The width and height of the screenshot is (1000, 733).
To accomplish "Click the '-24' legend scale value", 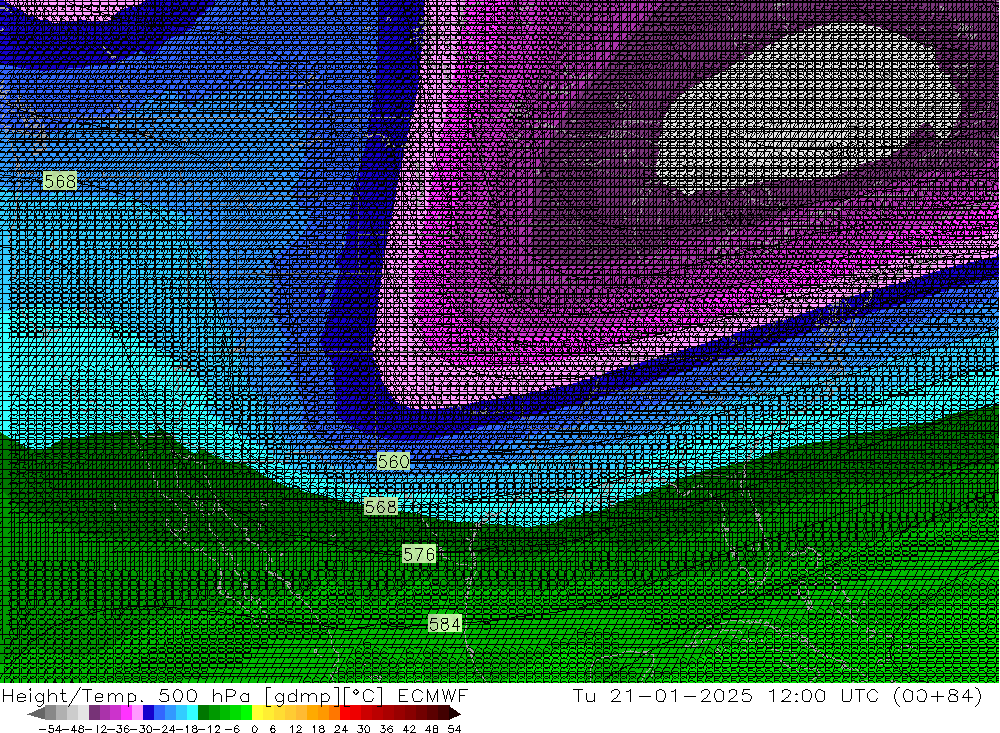I will point(165,729).
